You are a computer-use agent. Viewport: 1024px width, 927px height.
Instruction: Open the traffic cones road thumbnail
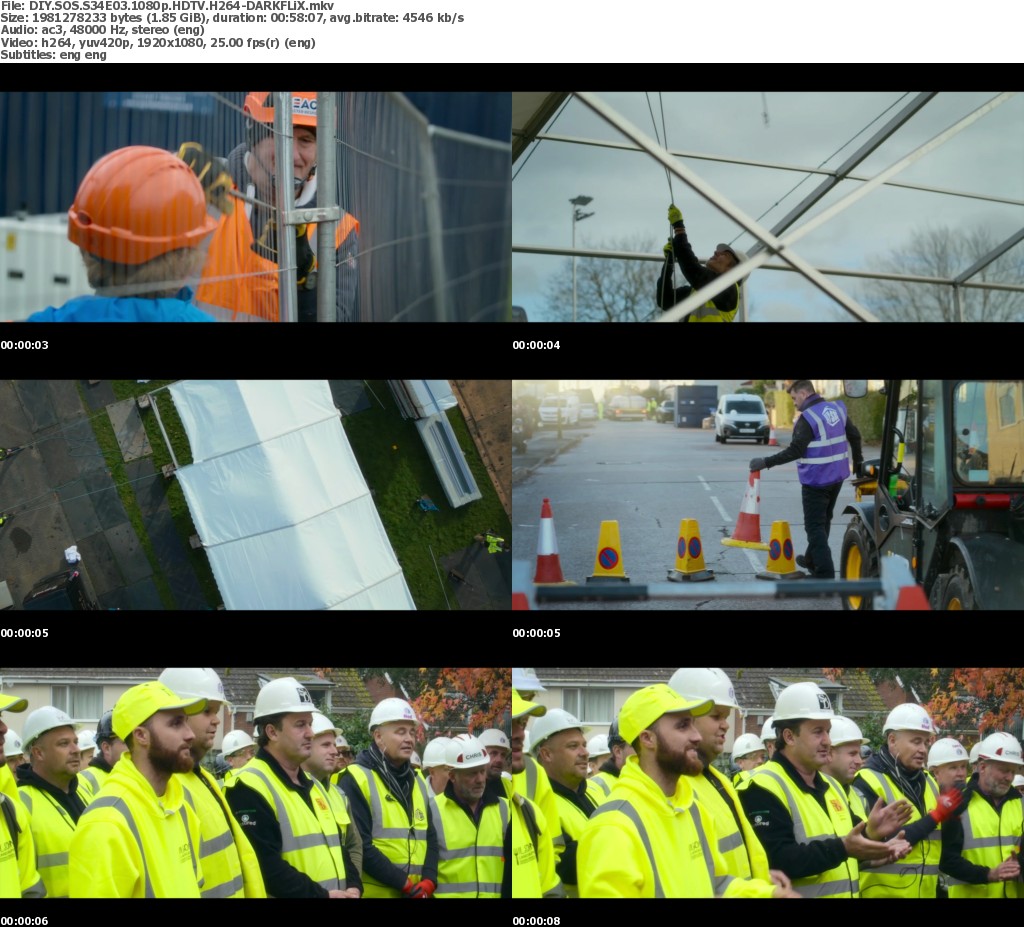click(x=768, y=495)
